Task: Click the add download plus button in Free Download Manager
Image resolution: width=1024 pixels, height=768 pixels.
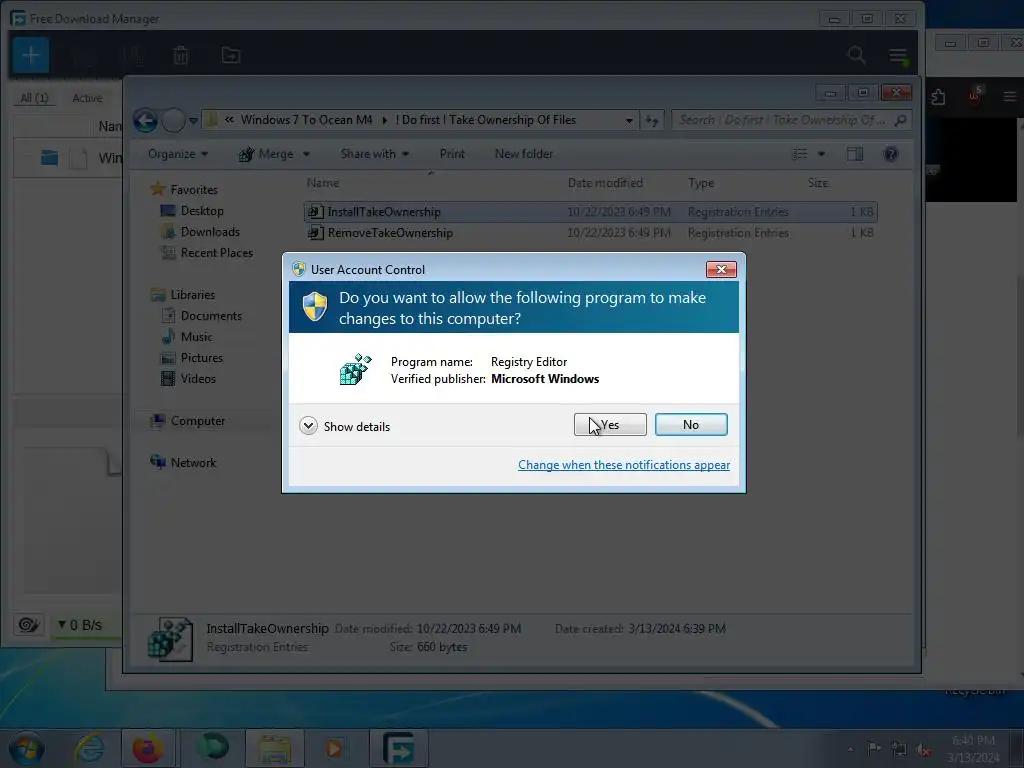Action: [x=31, y=56]
